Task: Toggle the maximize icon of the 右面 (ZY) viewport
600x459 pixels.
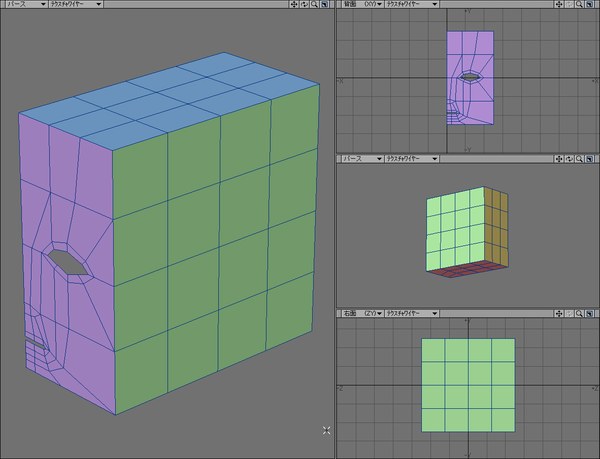Action: (590, 314)
